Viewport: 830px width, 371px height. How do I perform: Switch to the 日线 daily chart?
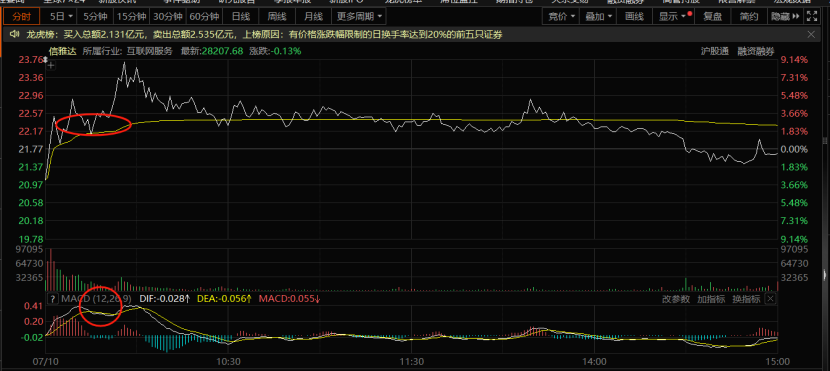[x=241, y=16]
